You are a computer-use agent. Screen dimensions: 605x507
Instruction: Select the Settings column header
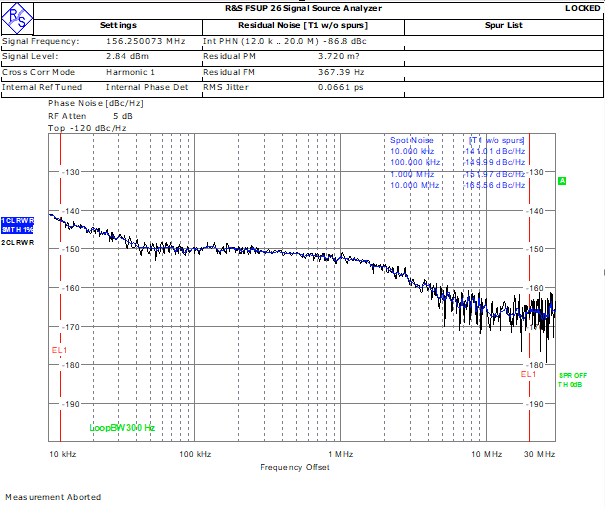pos(118,25)
